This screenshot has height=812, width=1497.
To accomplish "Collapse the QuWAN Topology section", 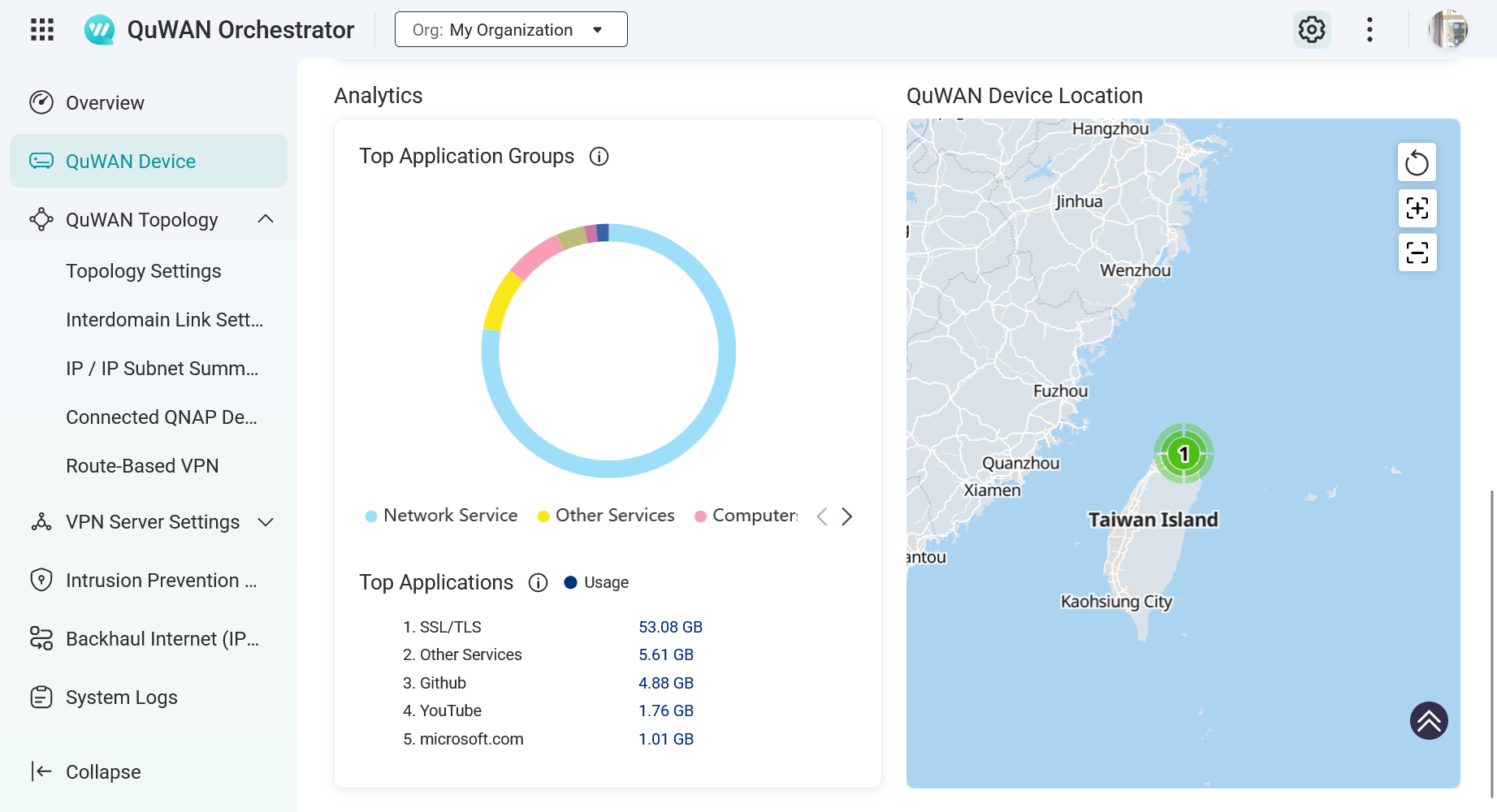I will click(265, 220).
